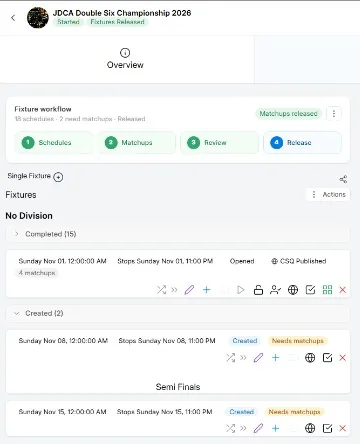Collapse the Created (2) group
The height and width of the screenshot is (444, 360).
tap(178, 313)
